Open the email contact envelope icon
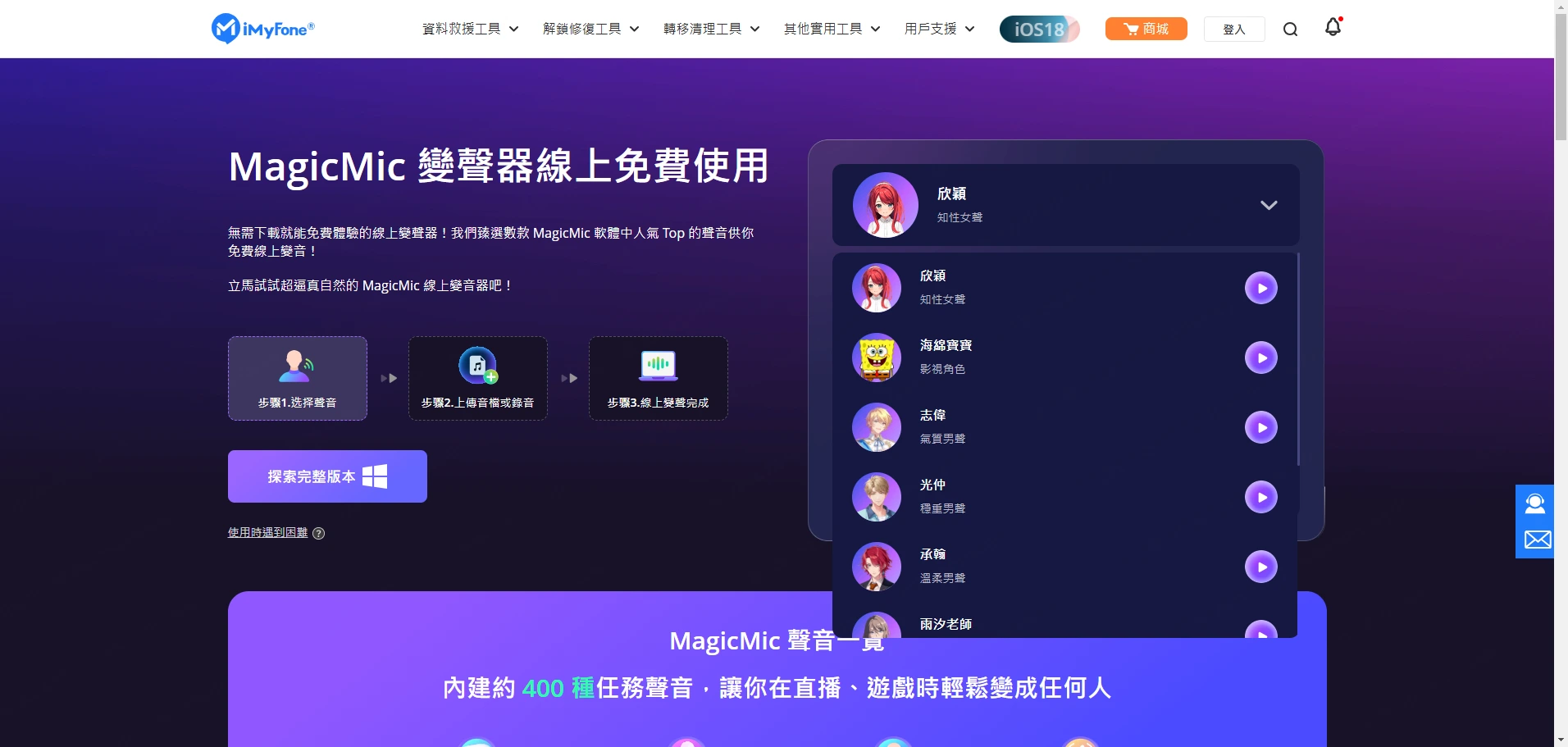1568x747 pixels. coord(1538,540)
